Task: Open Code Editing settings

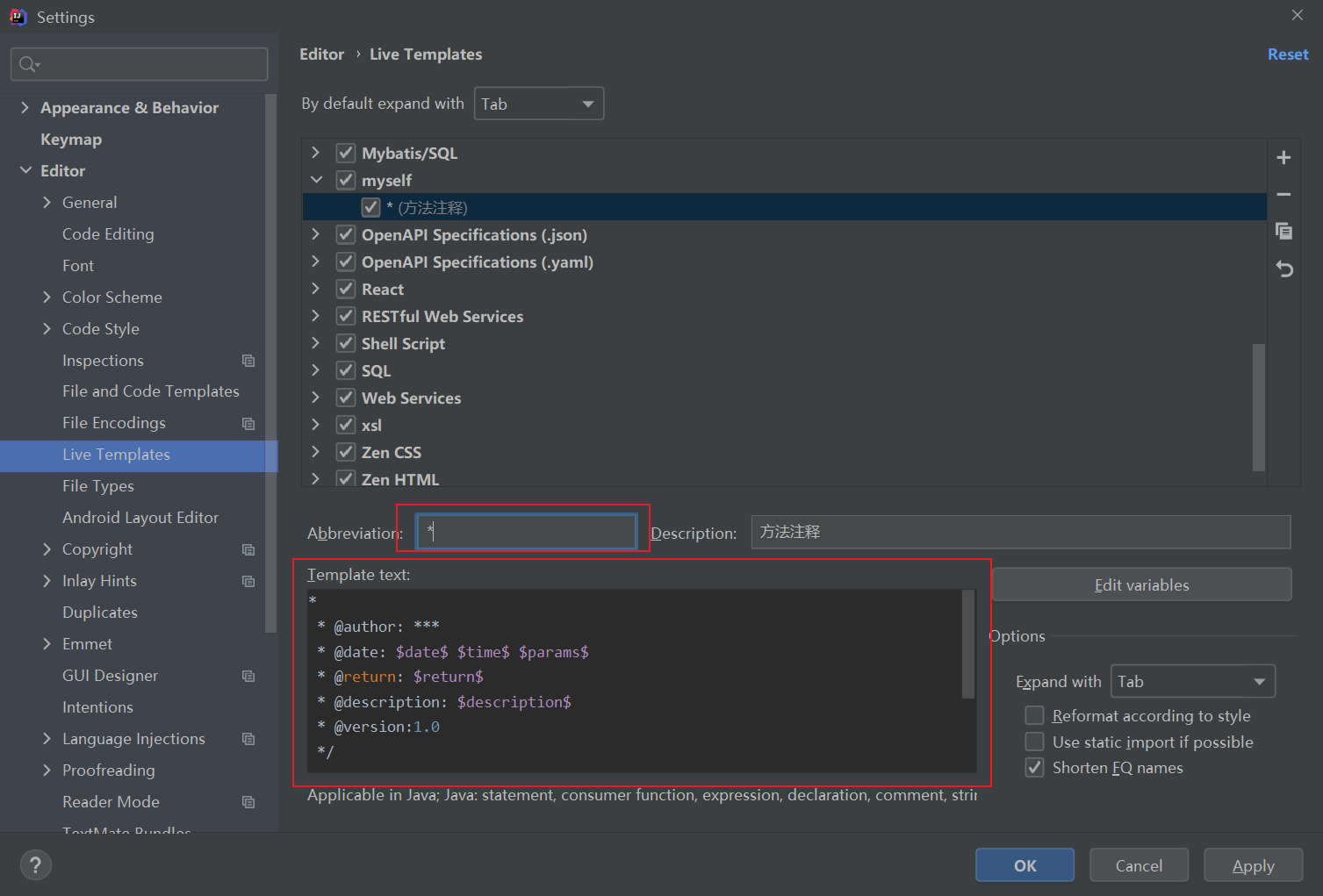Action: [x=108, y=234]
